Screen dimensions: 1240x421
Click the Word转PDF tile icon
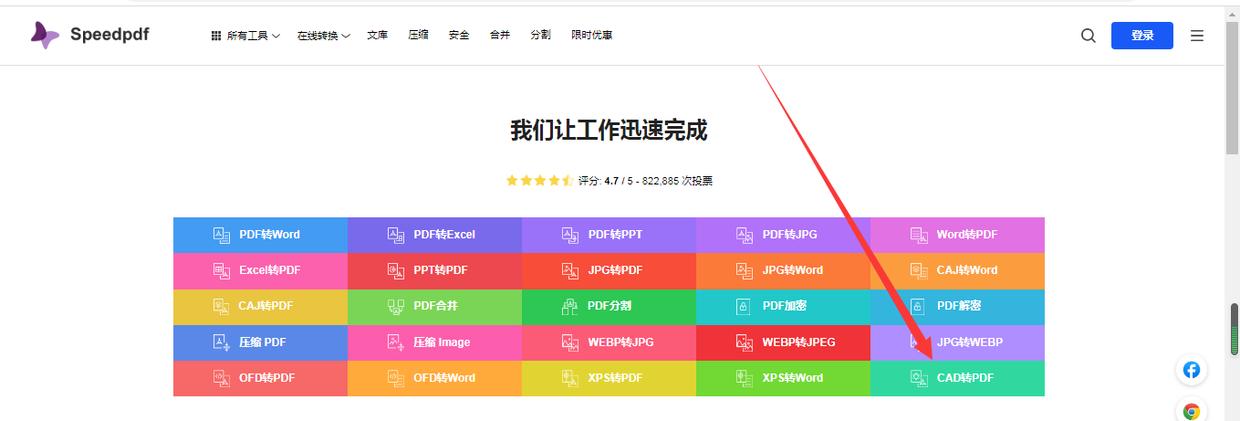pos(919,235)
